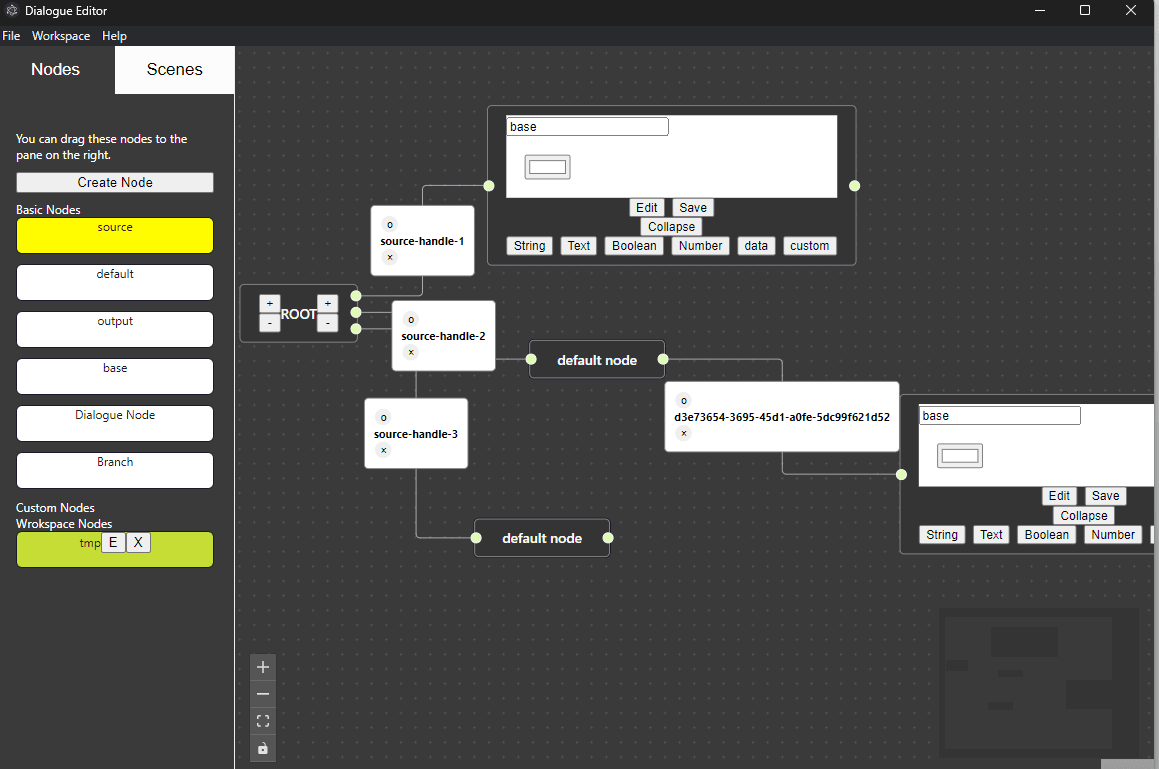The width and height of the screenshot is (1159, 769).
Task: Open the Workspace menu
Action: point(61,36)
